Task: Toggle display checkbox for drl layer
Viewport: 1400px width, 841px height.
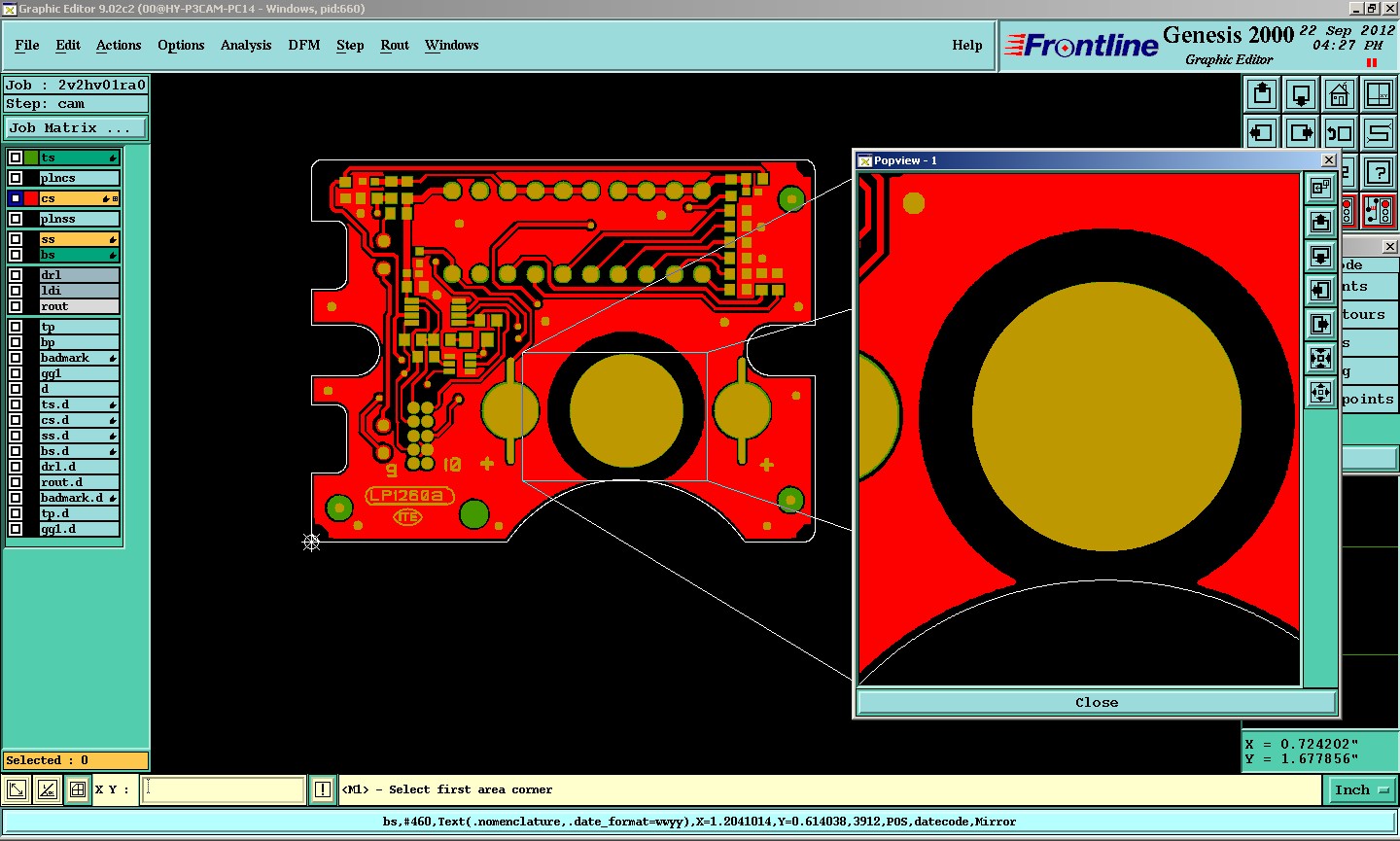Action: (x=16, y=275)
